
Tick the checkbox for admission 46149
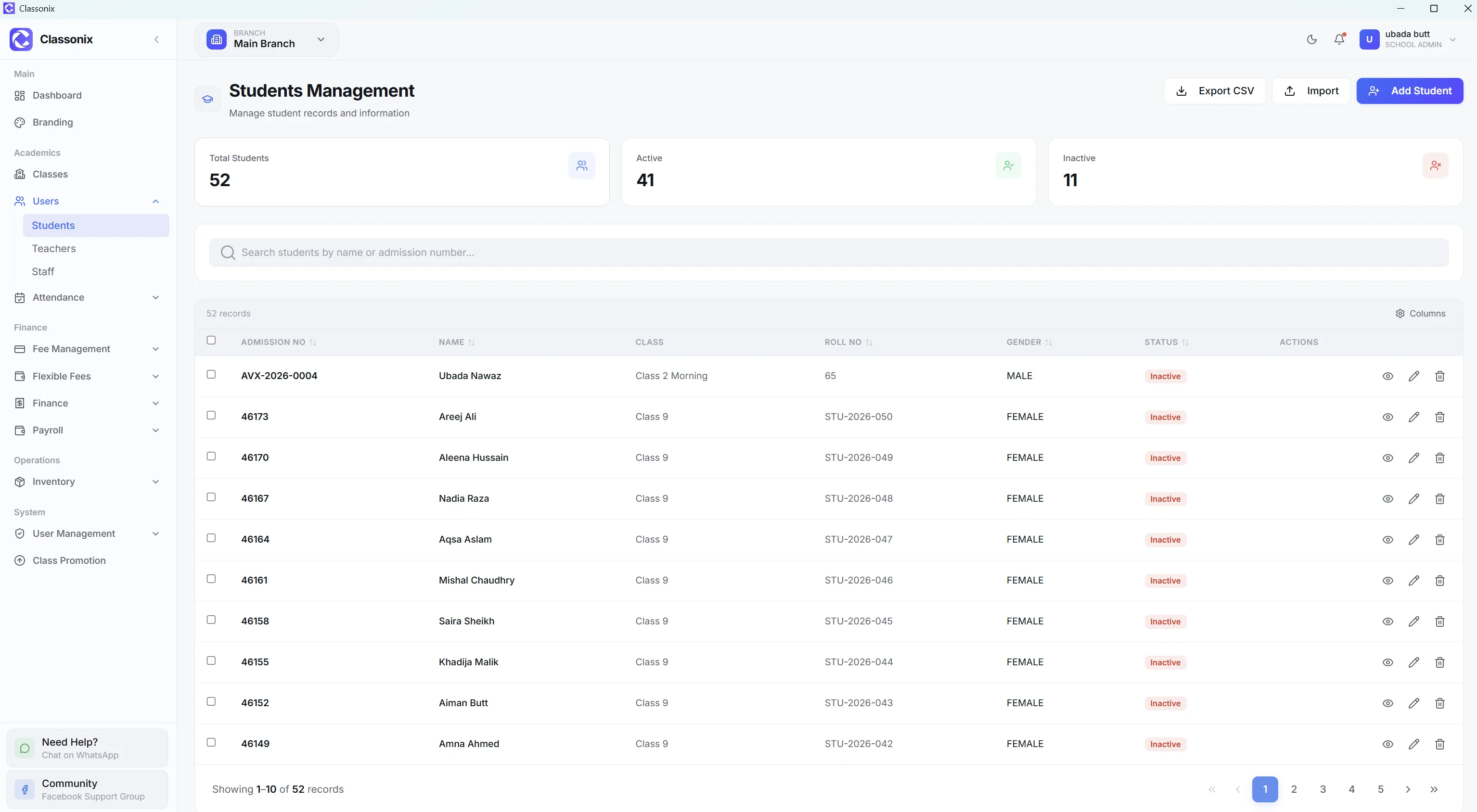tap(211, 742)
